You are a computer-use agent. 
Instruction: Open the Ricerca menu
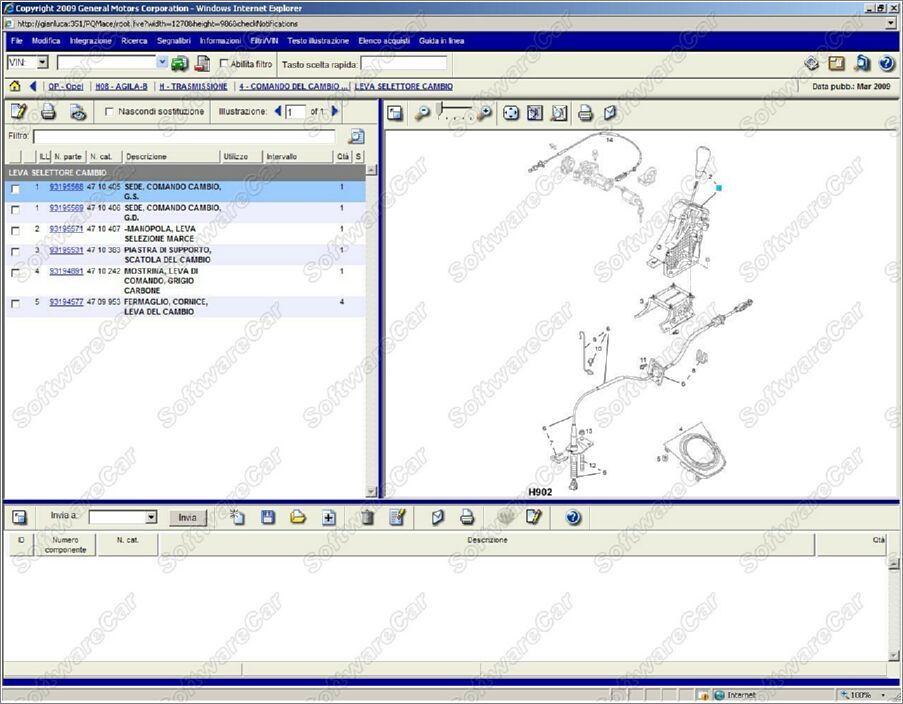(134, 41)
